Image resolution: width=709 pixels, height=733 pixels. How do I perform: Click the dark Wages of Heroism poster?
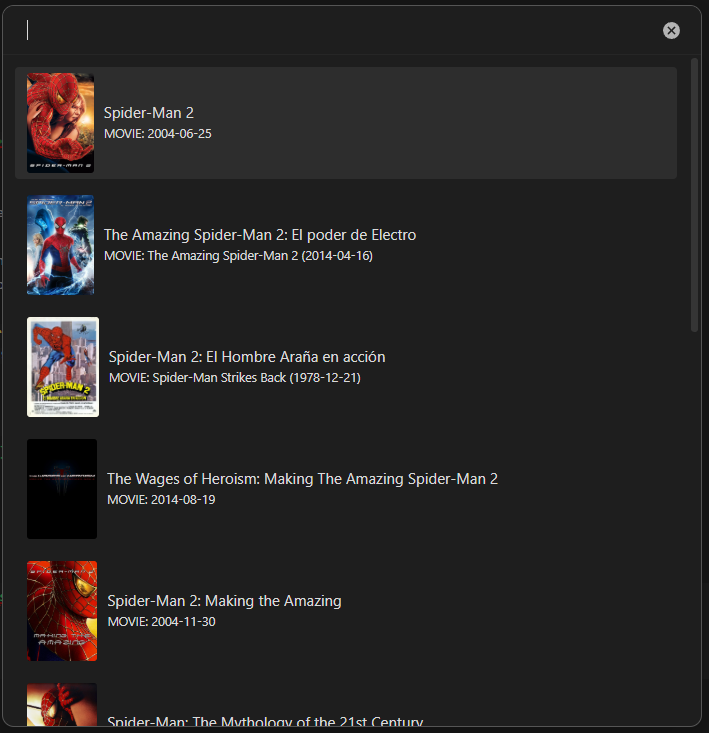click(62, 489)
